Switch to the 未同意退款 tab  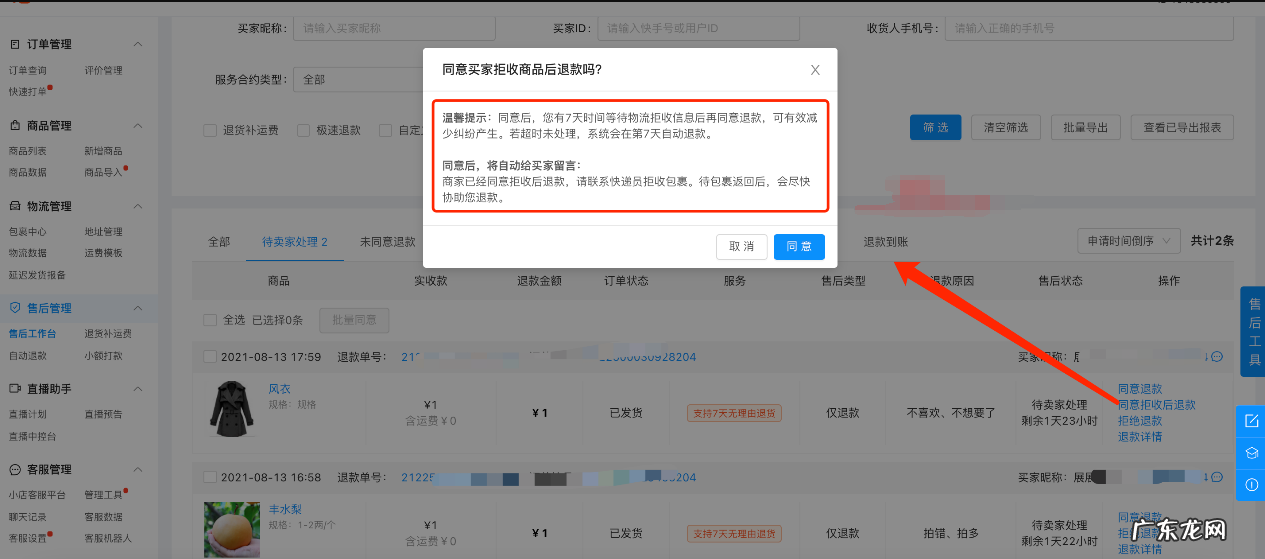[x=388, y=242]
